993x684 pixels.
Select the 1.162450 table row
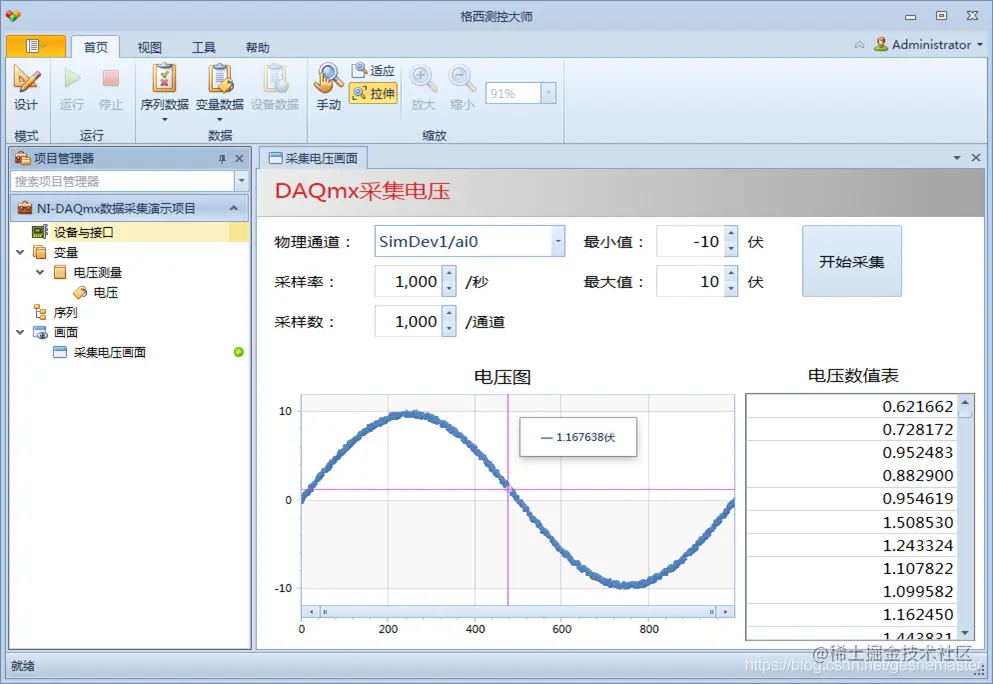click(852, 614)
